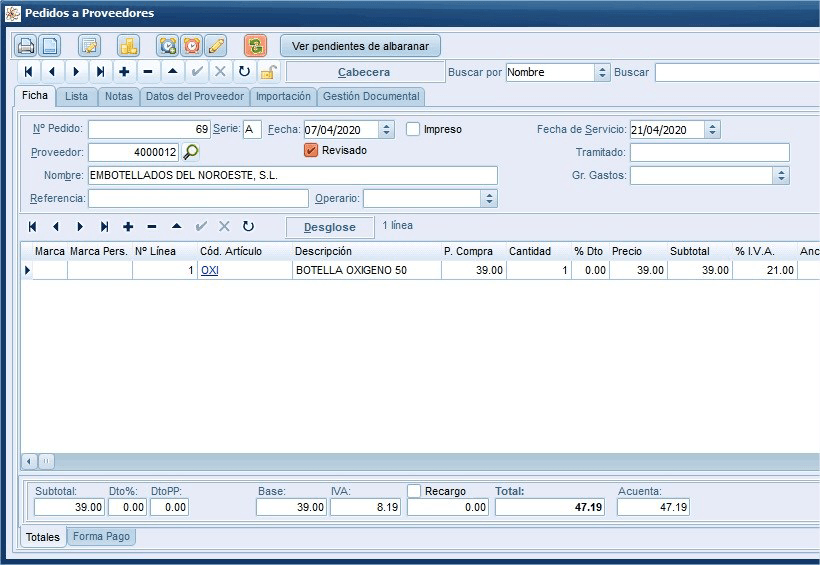The width and height of the screenshot is (820, 565).
Task: Go to last record in the header navigator
Action: point(100,72)
